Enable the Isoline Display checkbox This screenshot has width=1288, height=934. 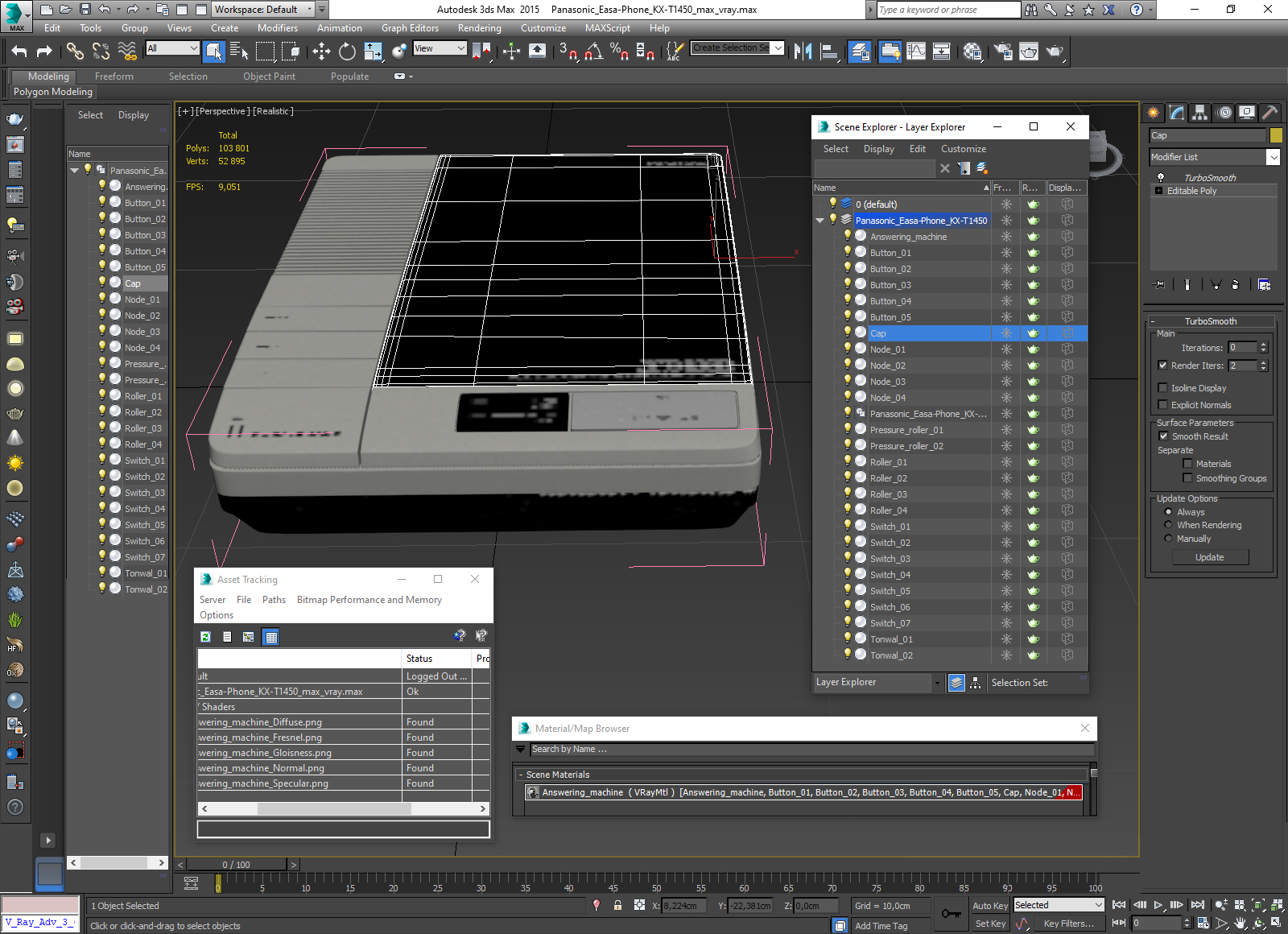(x=1162, y=388)
